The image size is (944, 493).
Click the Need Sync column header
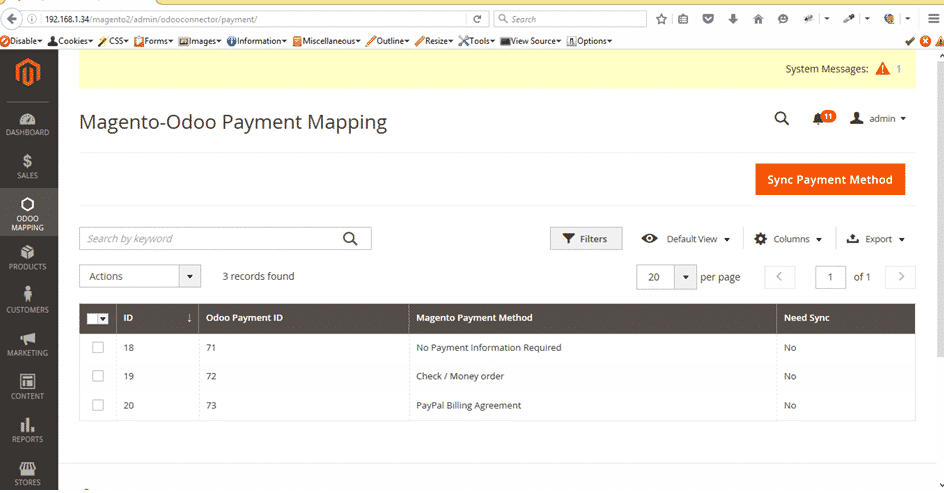point(846,318)
